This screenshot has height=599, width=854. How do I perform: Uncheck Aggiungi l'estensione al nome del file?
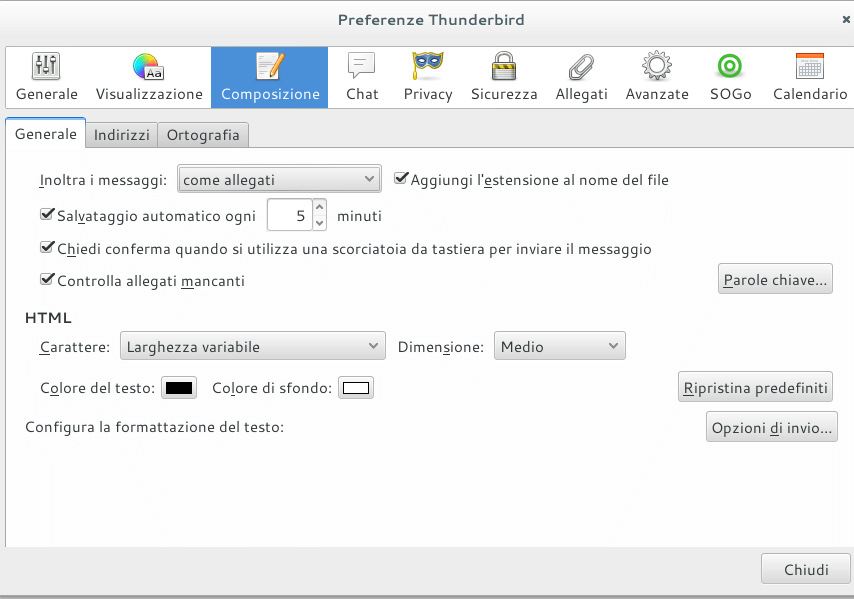tap(402, 179)
